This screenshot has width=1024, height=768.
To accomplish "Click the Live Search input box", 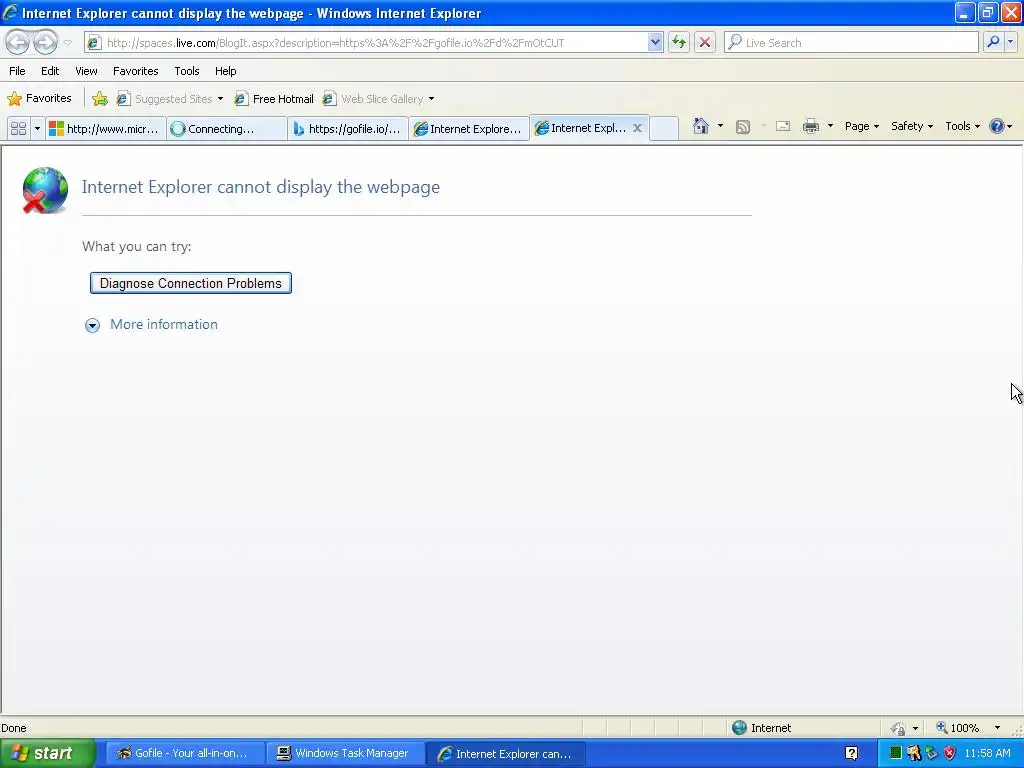I will coord(851,42).
